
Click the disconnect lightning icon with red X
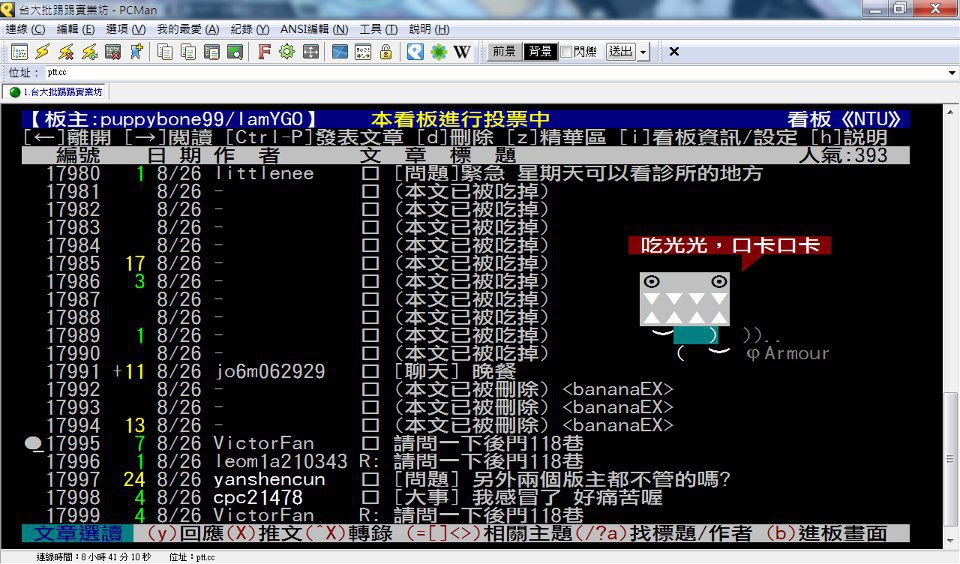[66, 52]
